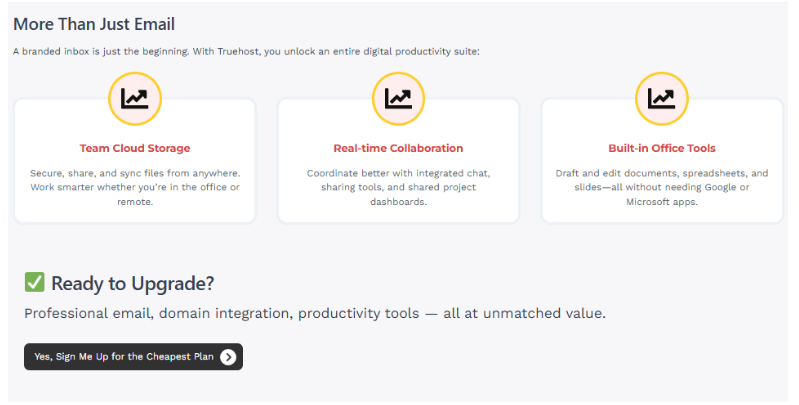Open the Team Cloud Storage feature card
Screen dimensions: 799x405
click(135, 160)
